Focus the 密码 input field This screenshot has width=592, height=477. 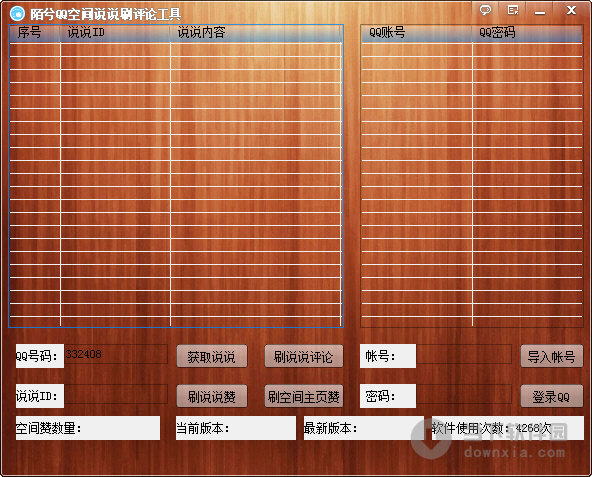(464, 394)
